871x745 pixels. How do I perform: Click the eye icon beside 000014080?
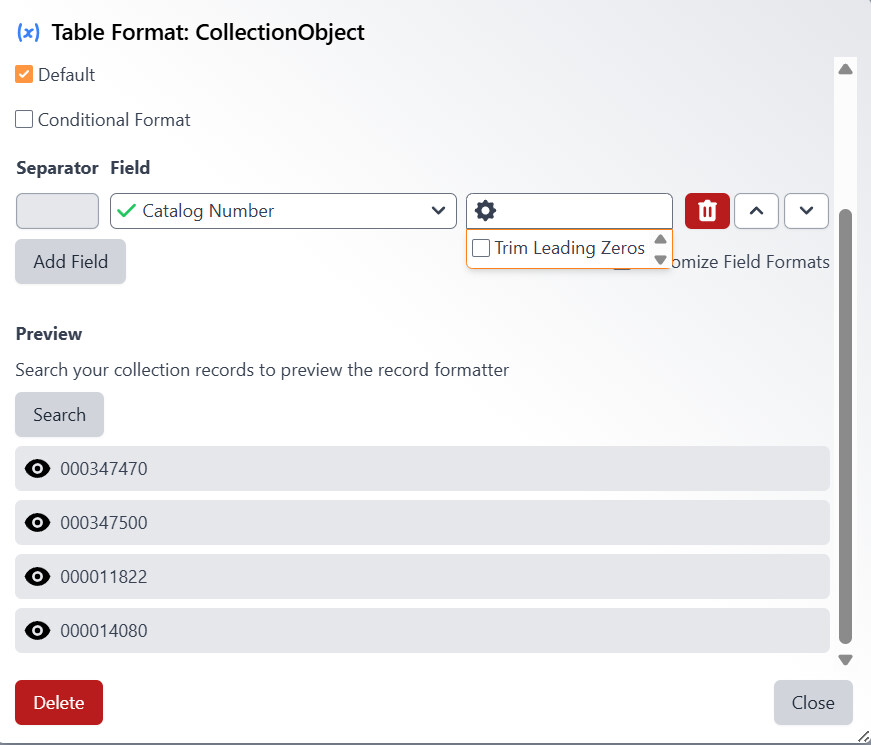(37, 630)
